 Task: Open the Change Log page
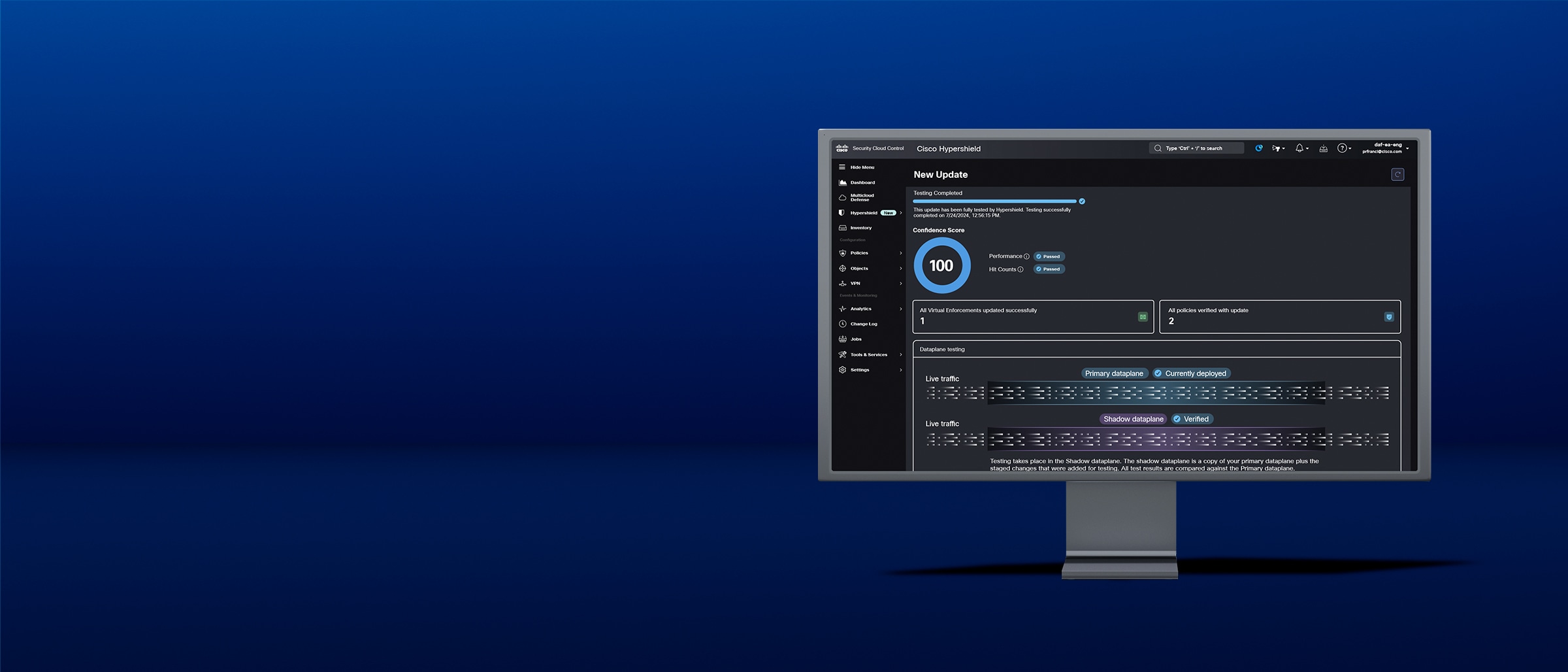click(x=862, y=324)
